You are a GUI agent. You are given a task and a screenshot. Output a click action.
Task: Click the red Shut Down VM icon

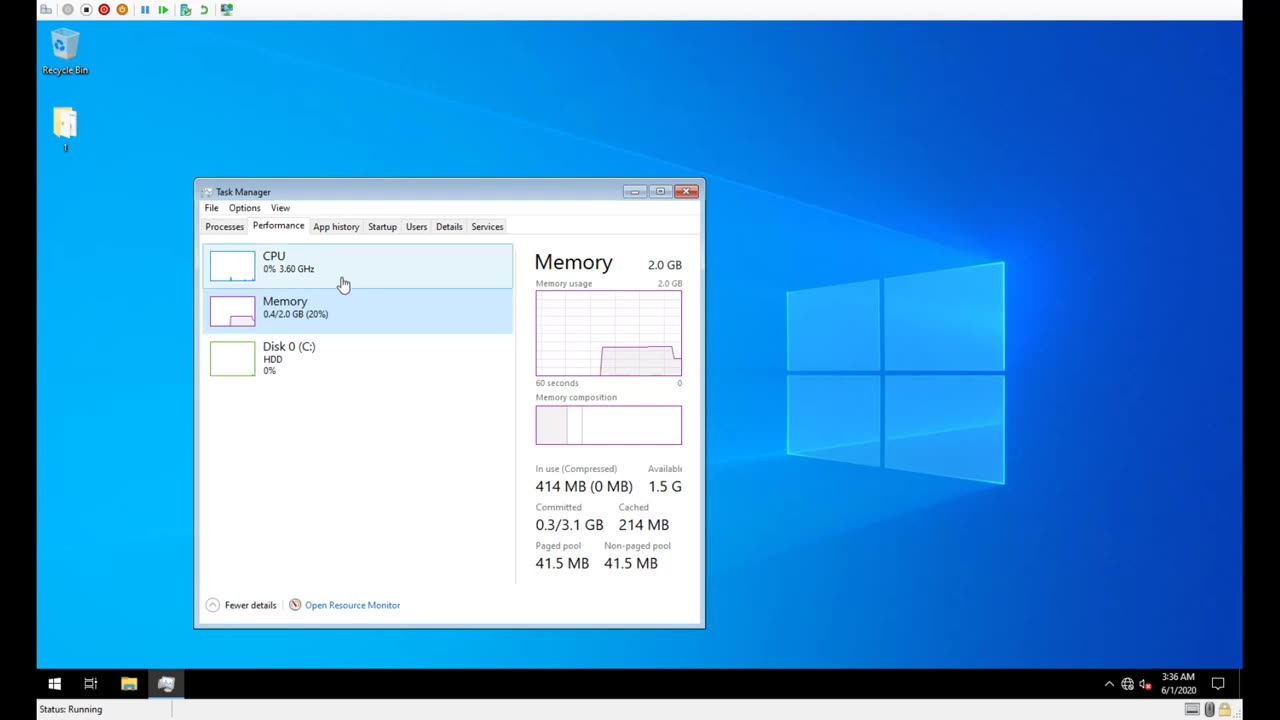(104, 10)
